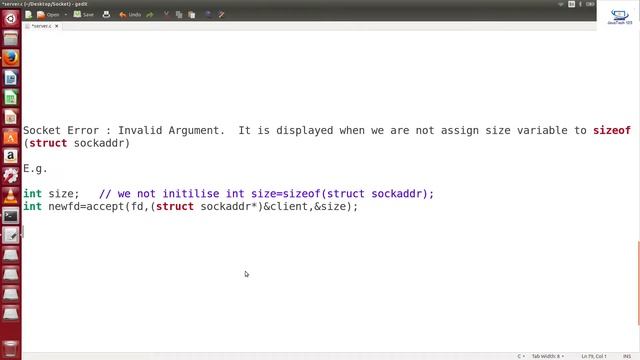Change Tab Width setting in status bar
Viewport: 640px width, 360px height.
pos(548,356)
